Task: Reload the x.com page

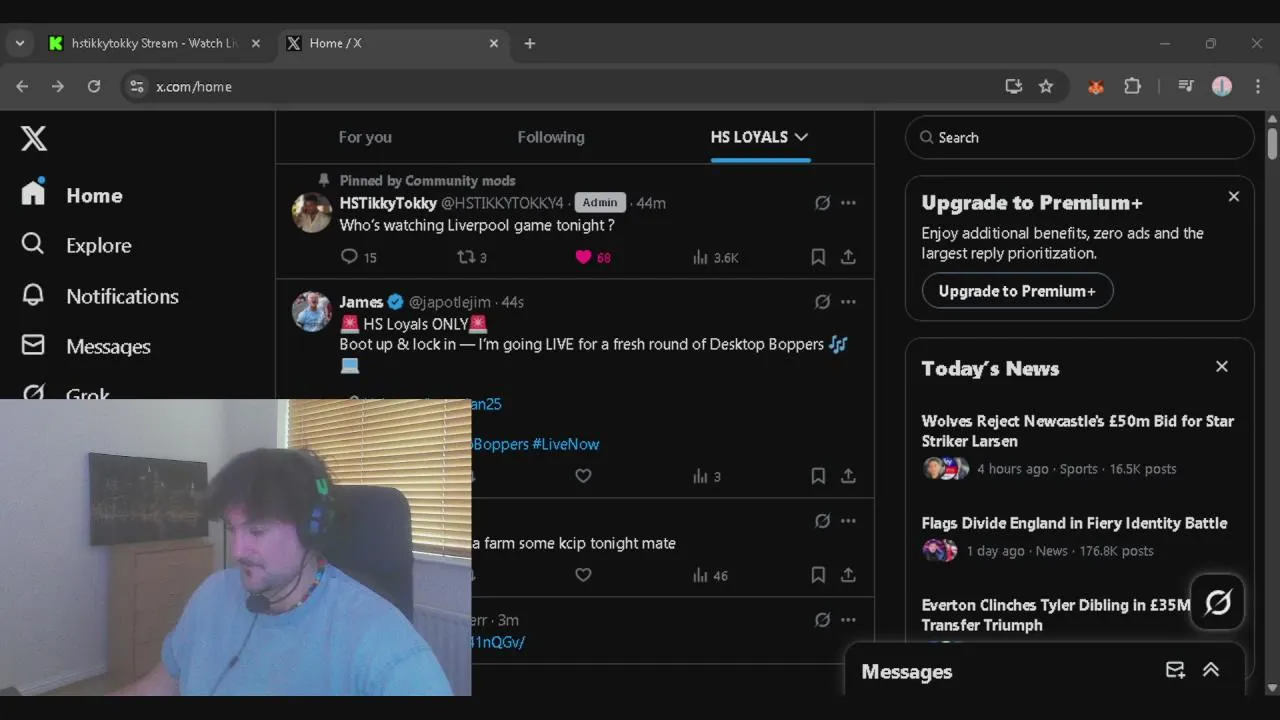Action: [x=94, y=87]
